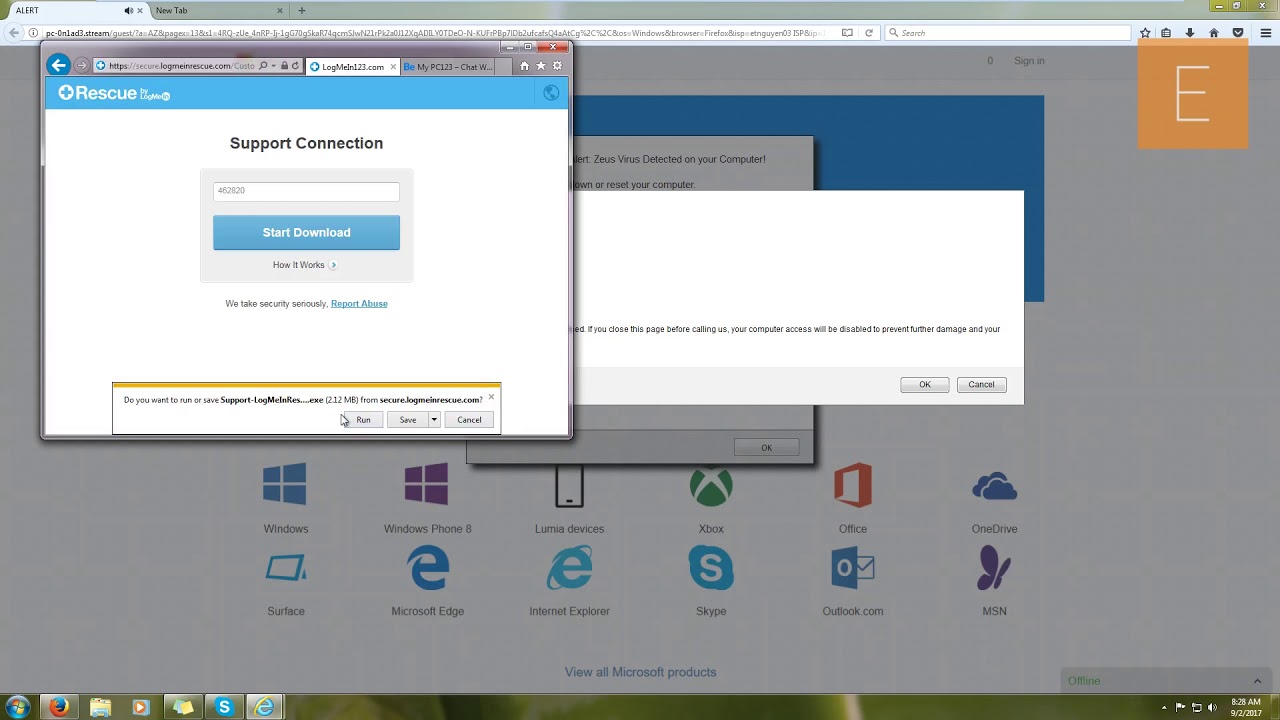Show Firefox bookmarks list icon
Image resolution: width=1280 pixels, height=720 pixels.
[x=1166, y=33]
